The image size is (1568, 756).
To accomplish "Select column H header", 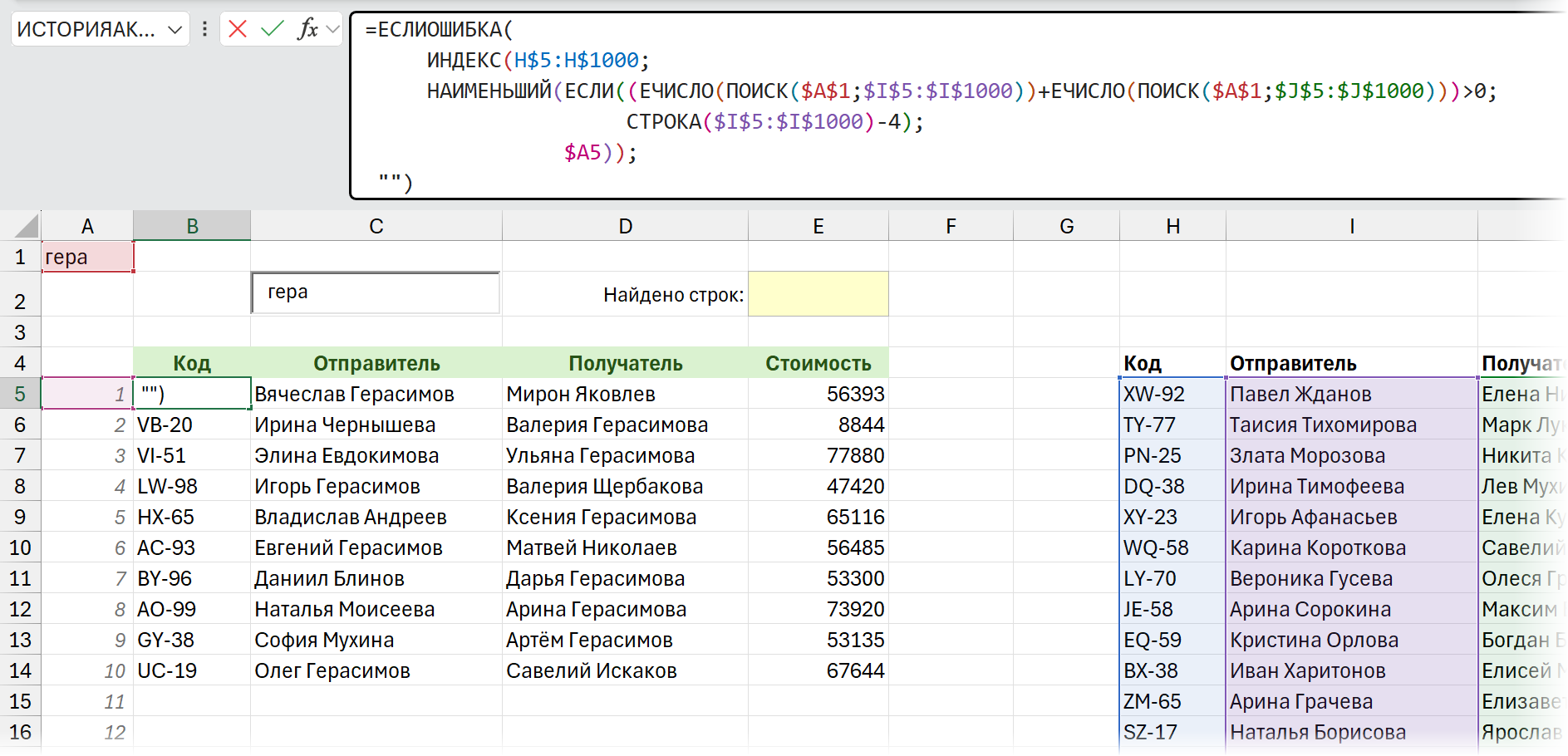I will pos(1172,226).
